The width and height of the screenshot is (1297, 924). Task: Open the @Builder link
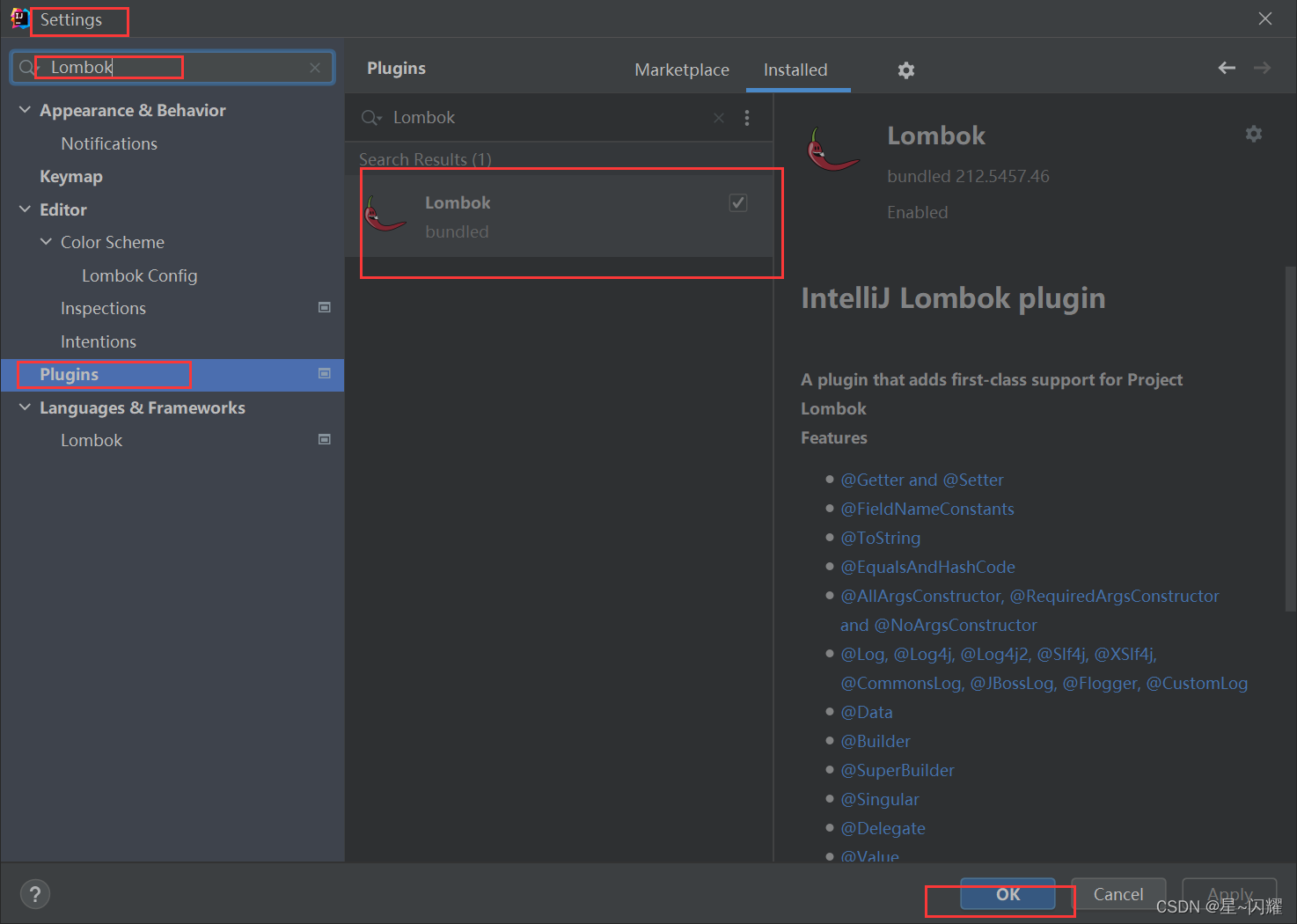876,741
